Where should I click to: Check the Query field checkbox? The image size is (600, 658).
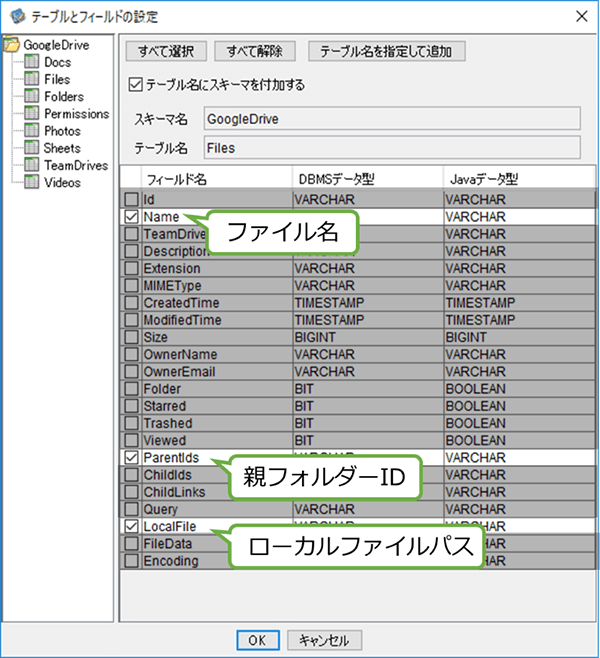[x=131, y=509]
